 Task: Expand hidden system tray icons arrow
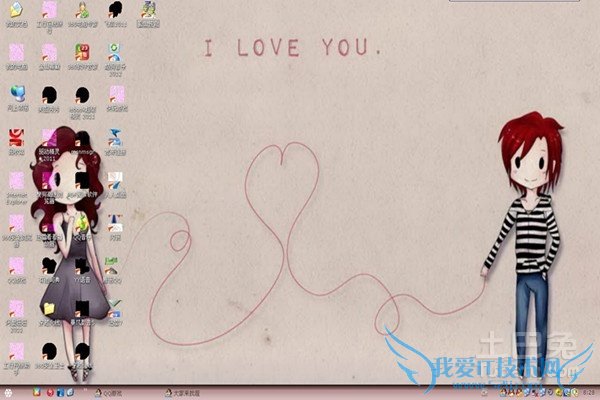485,393
